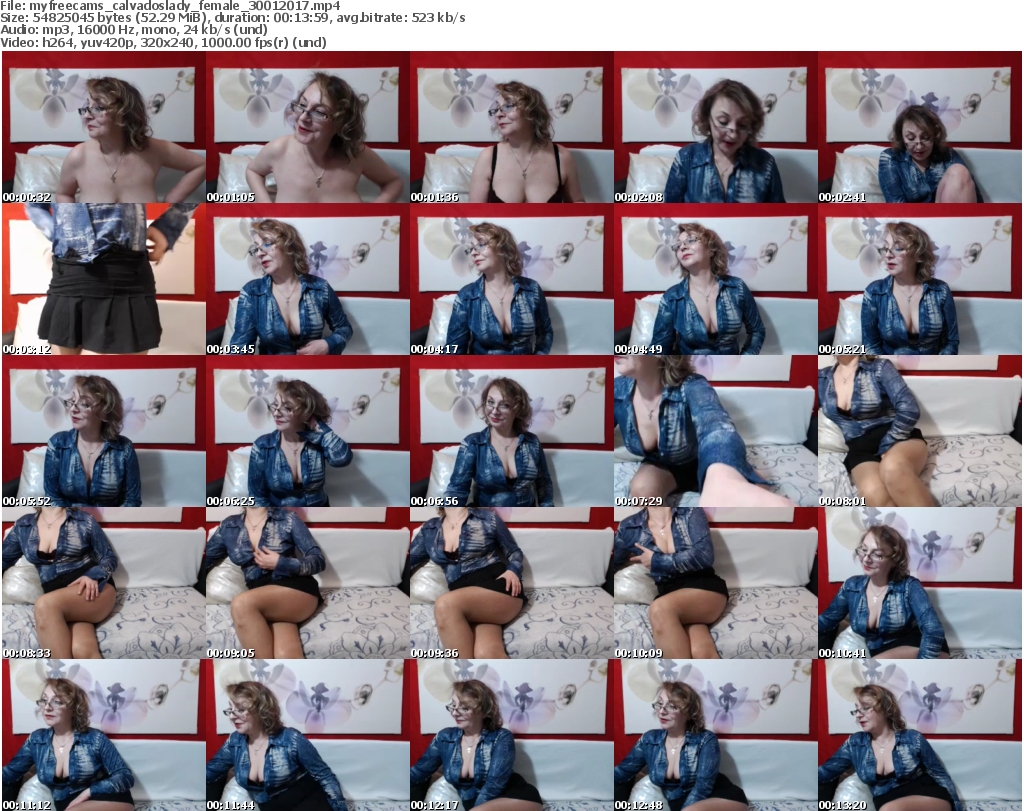Click the "Size: 54825045 bytes" header line
The height and width of the screenshot is (811, 1024).
[x=233, y=18]
